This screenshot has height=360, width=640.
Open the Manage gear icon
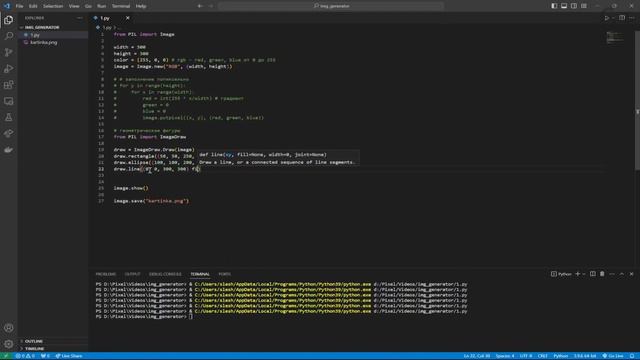9,344
